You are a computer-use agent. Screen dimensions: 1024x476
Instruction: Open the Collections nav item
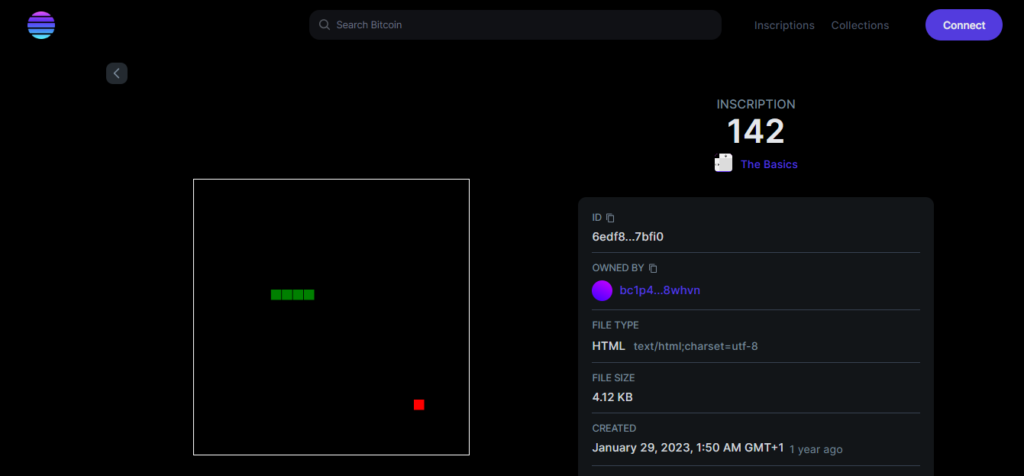[859, 25]
